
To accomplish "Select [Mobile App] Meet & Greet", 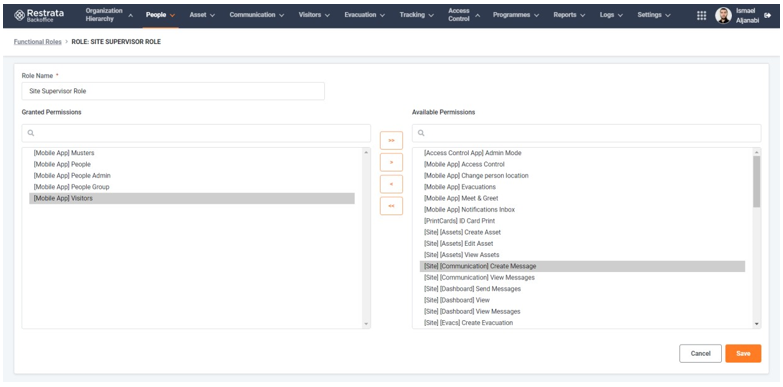I will coord(582,198).
